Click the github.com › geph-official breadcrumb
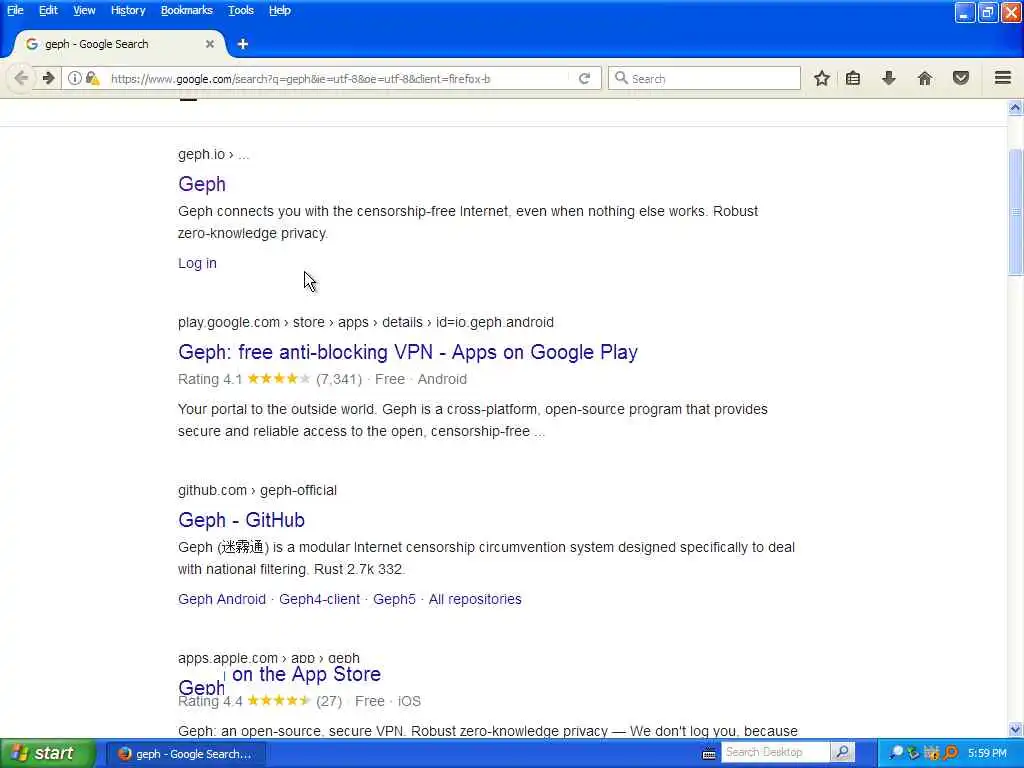The image size is (1024, 768). pyautogui.click(x=257, y=490)
